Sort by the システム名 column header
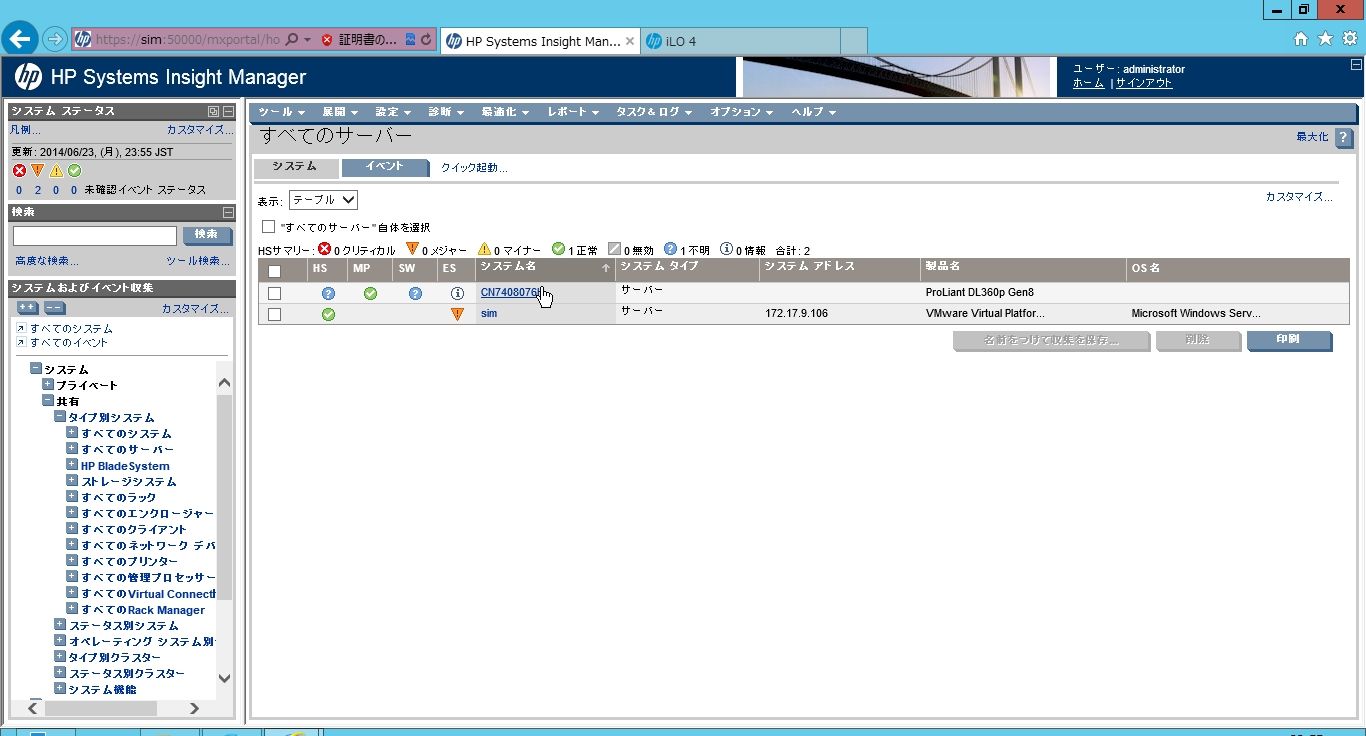1366x736 pixels. (545, 268)
